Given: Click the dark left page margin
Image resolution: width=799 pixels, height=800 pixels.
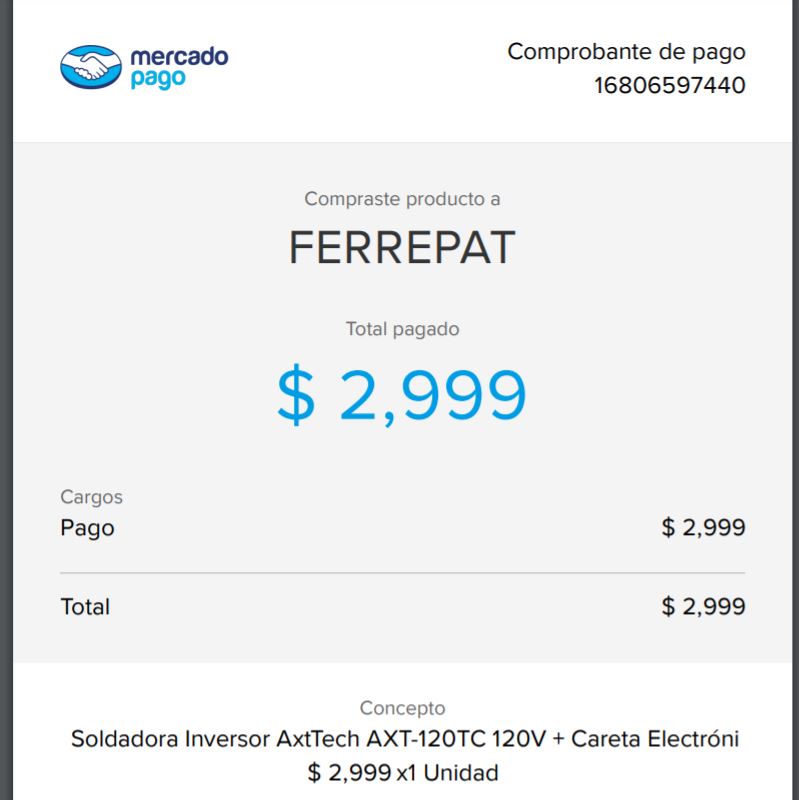Looking at the screenshot, I should point(6,400).
